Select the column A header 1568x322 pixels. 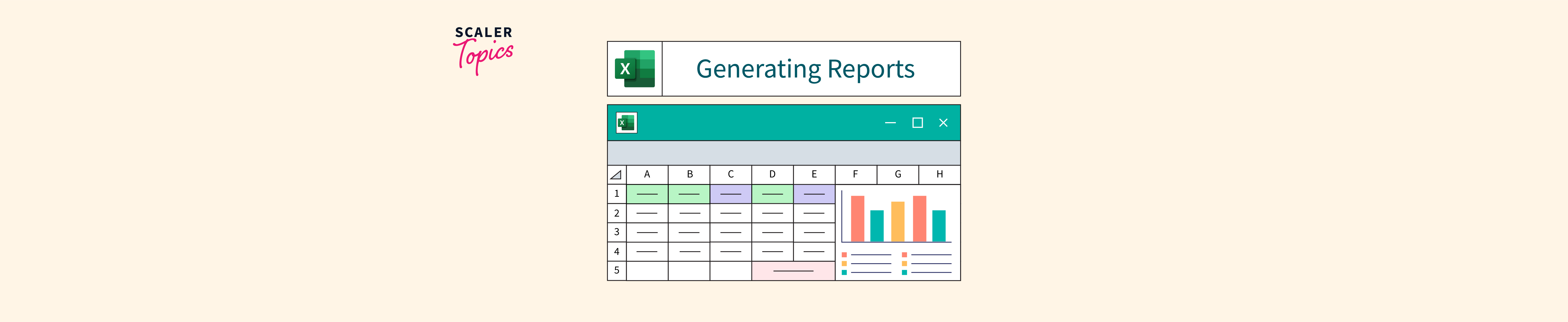click(647, 174)
